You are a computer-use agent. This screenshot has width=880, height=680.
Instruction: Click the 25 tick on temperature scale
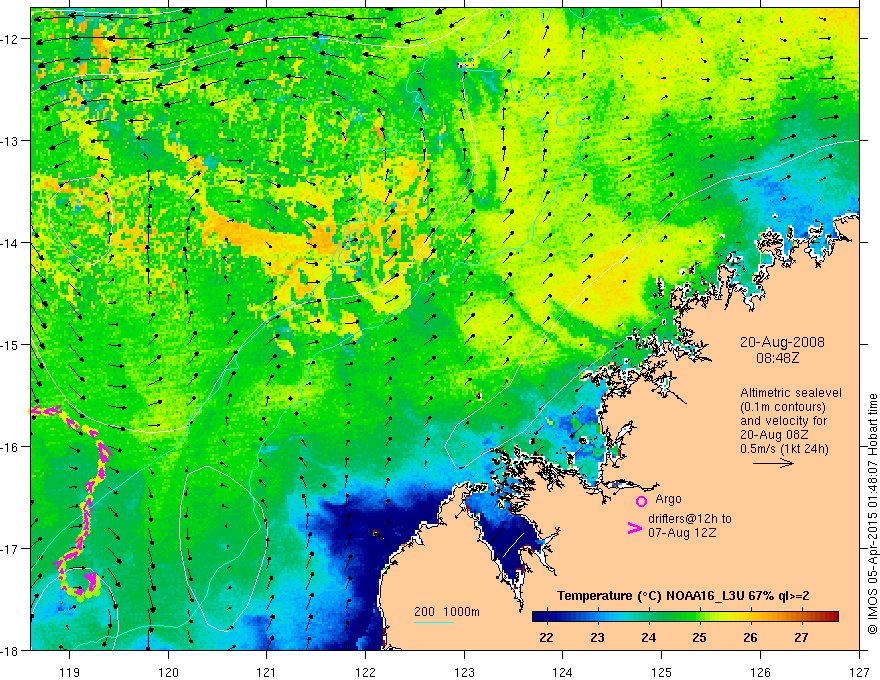click(x=699, y=638)
